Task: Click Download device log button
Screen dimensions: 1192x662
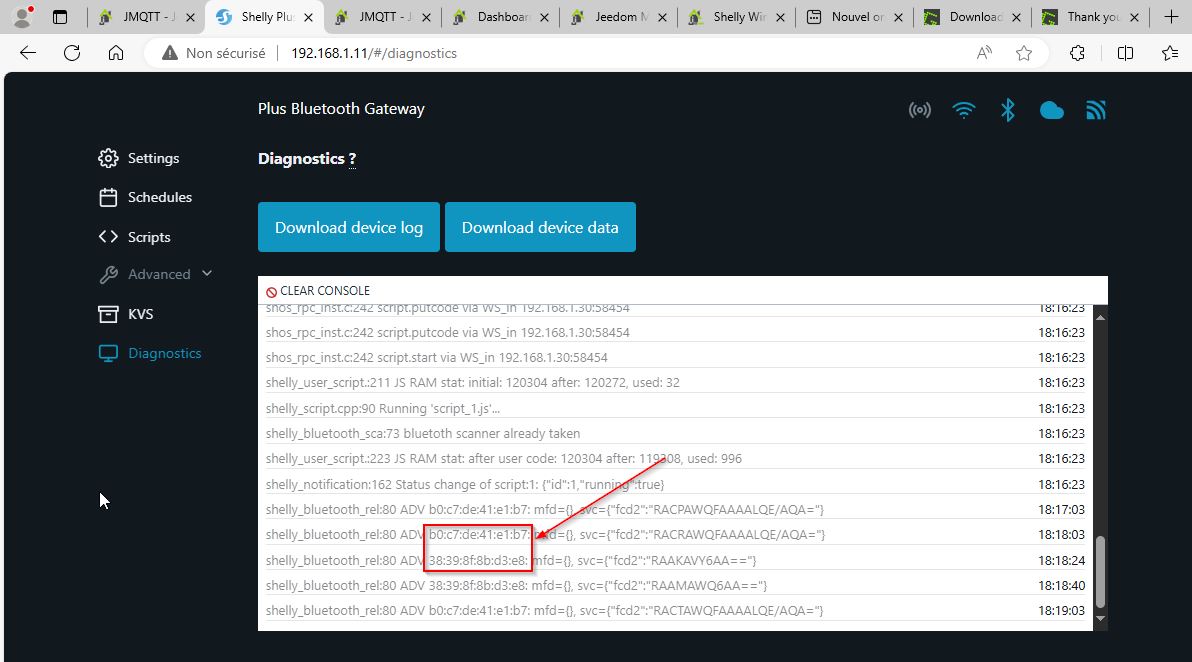Action: coord(349,227)
